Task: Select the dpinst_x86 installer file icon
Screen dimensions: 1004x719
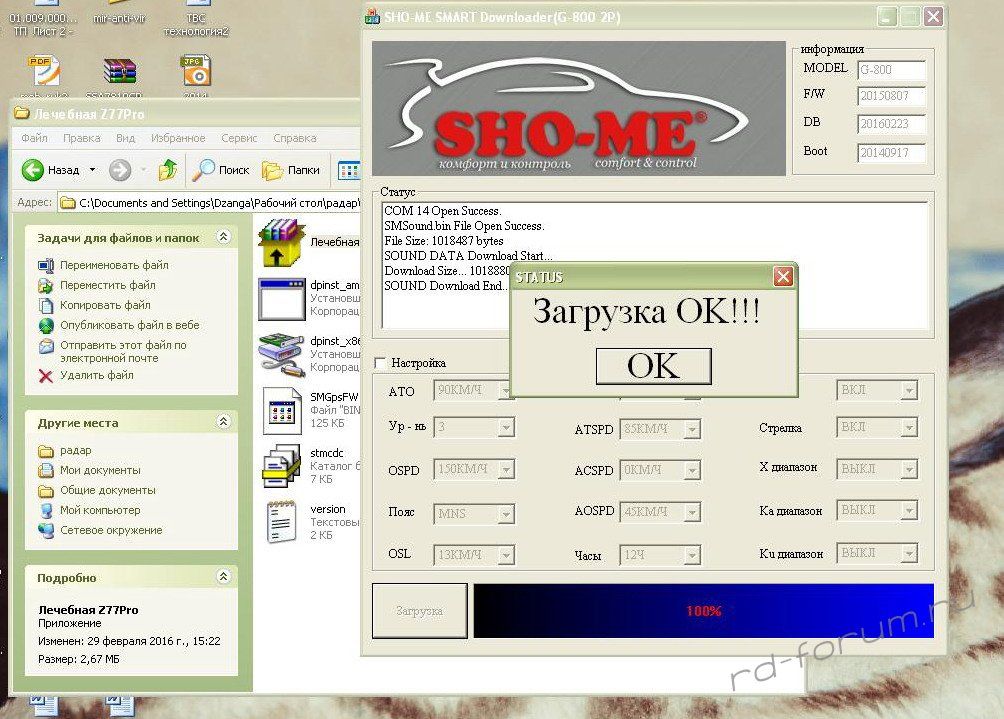Action: [281, 354]
